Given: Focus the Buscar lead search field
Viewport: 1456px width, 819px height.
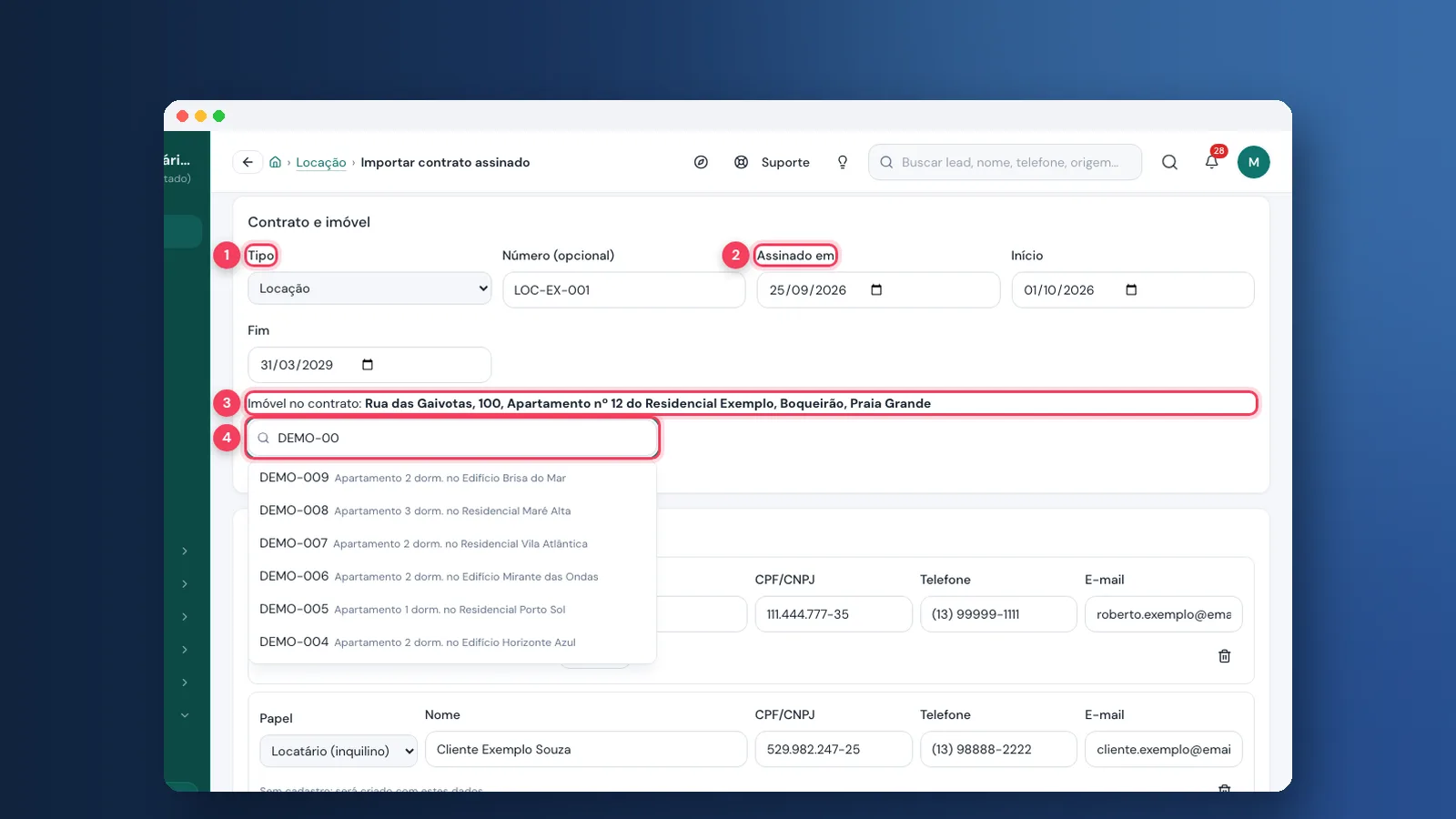Looking at the screenshot, I should [1005, 162].
